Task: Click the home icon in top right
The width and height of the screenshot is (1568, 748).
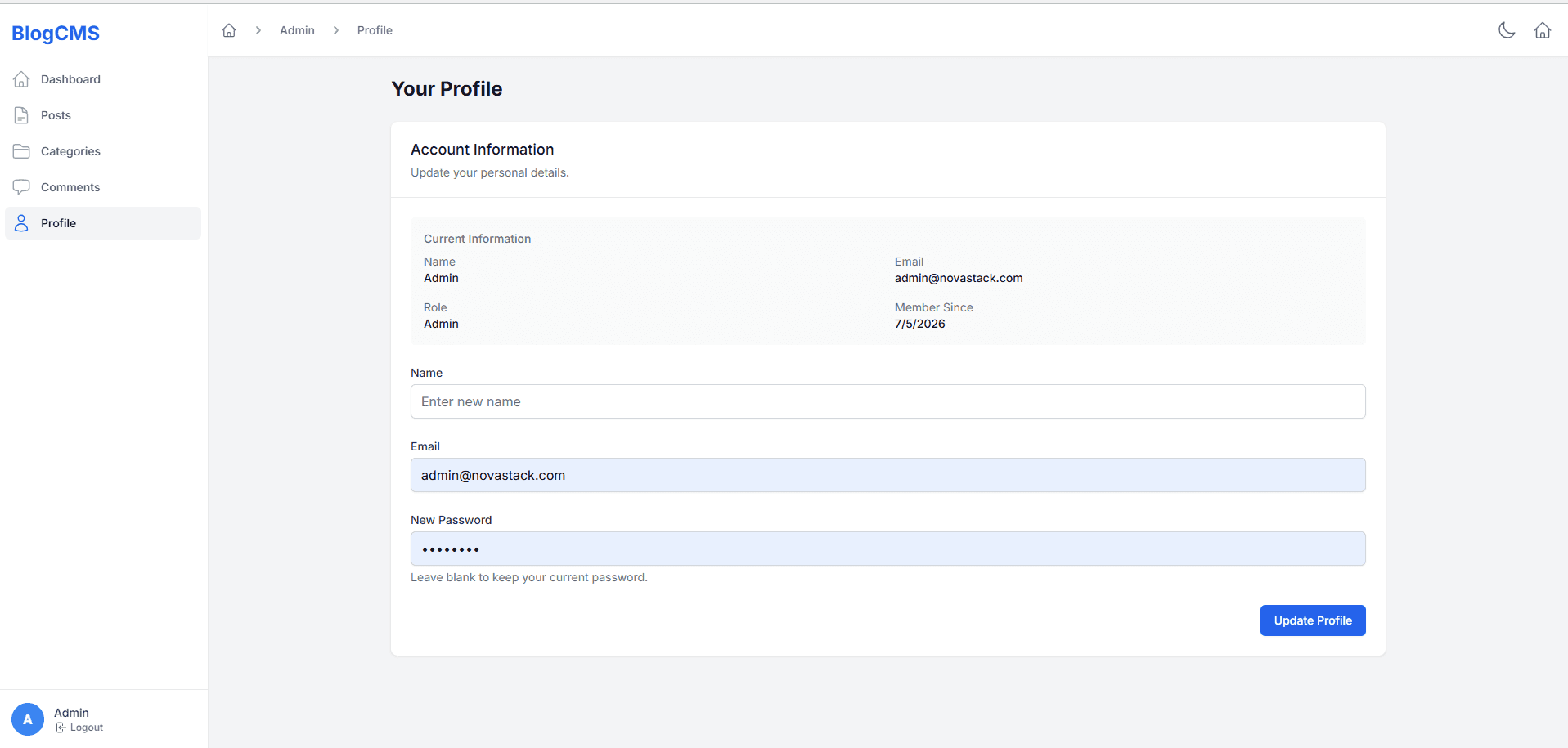Action: click(x=1543, y=30)
